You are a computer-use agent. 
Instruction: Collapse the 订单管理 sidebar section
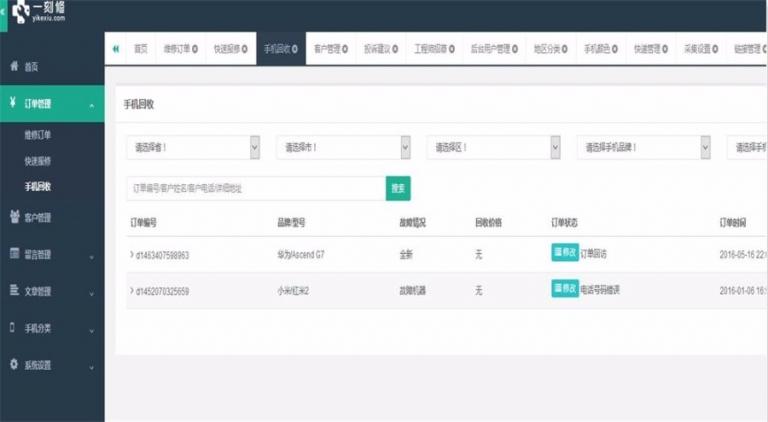tap(92, 104)
